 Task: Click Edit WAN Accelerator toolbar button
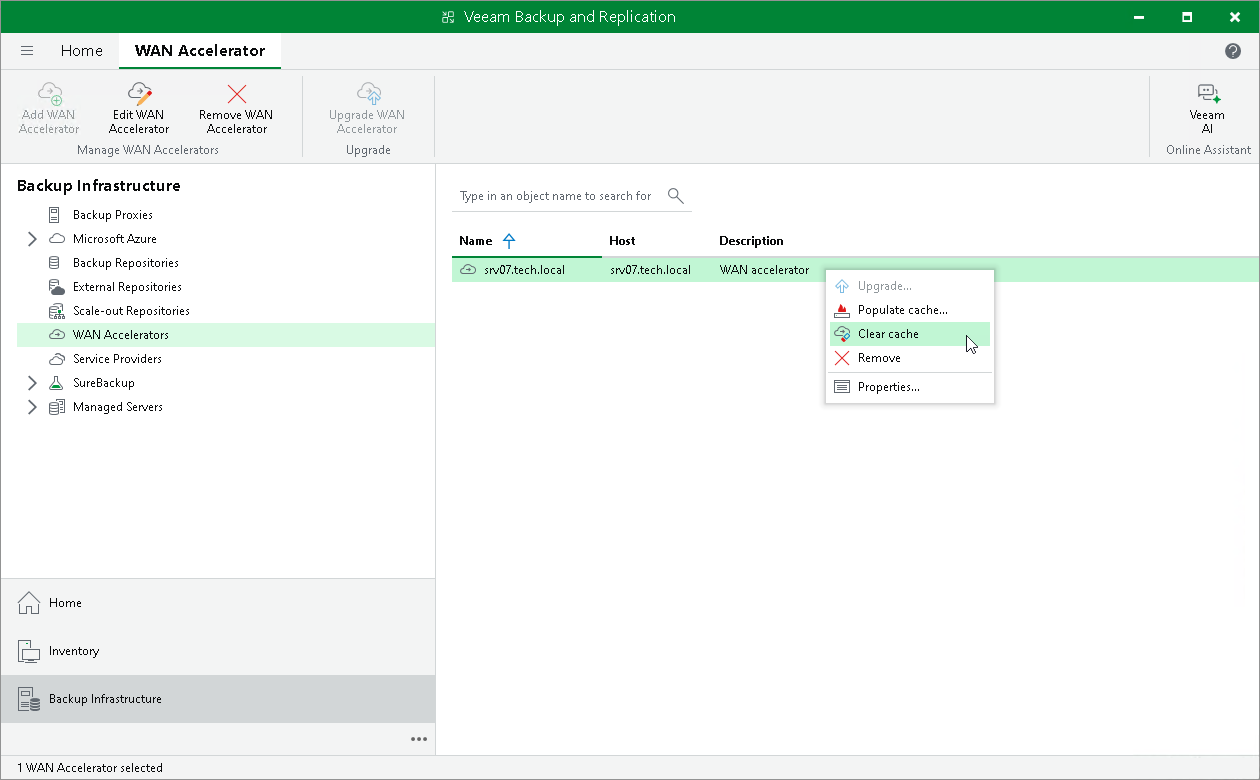[x=139, y=108]
